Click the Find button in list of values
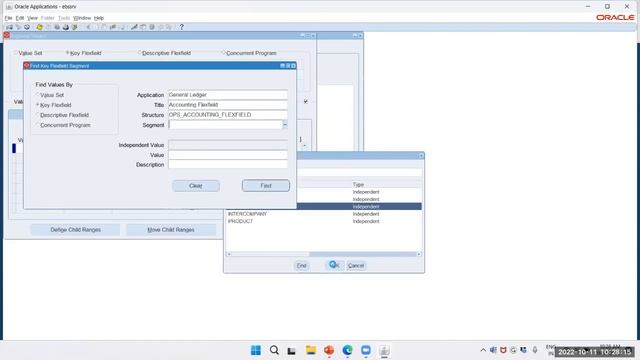640x360 pixels. (x=301, y=266)
